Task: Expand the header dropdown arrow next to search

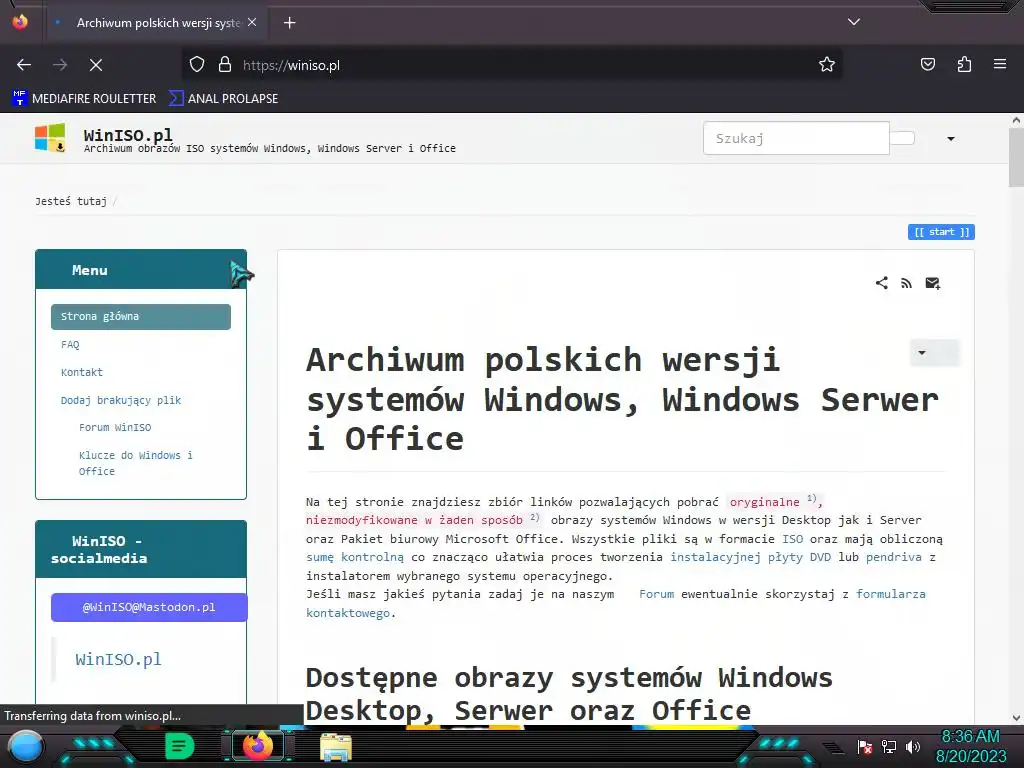Action: coord(951,138)
